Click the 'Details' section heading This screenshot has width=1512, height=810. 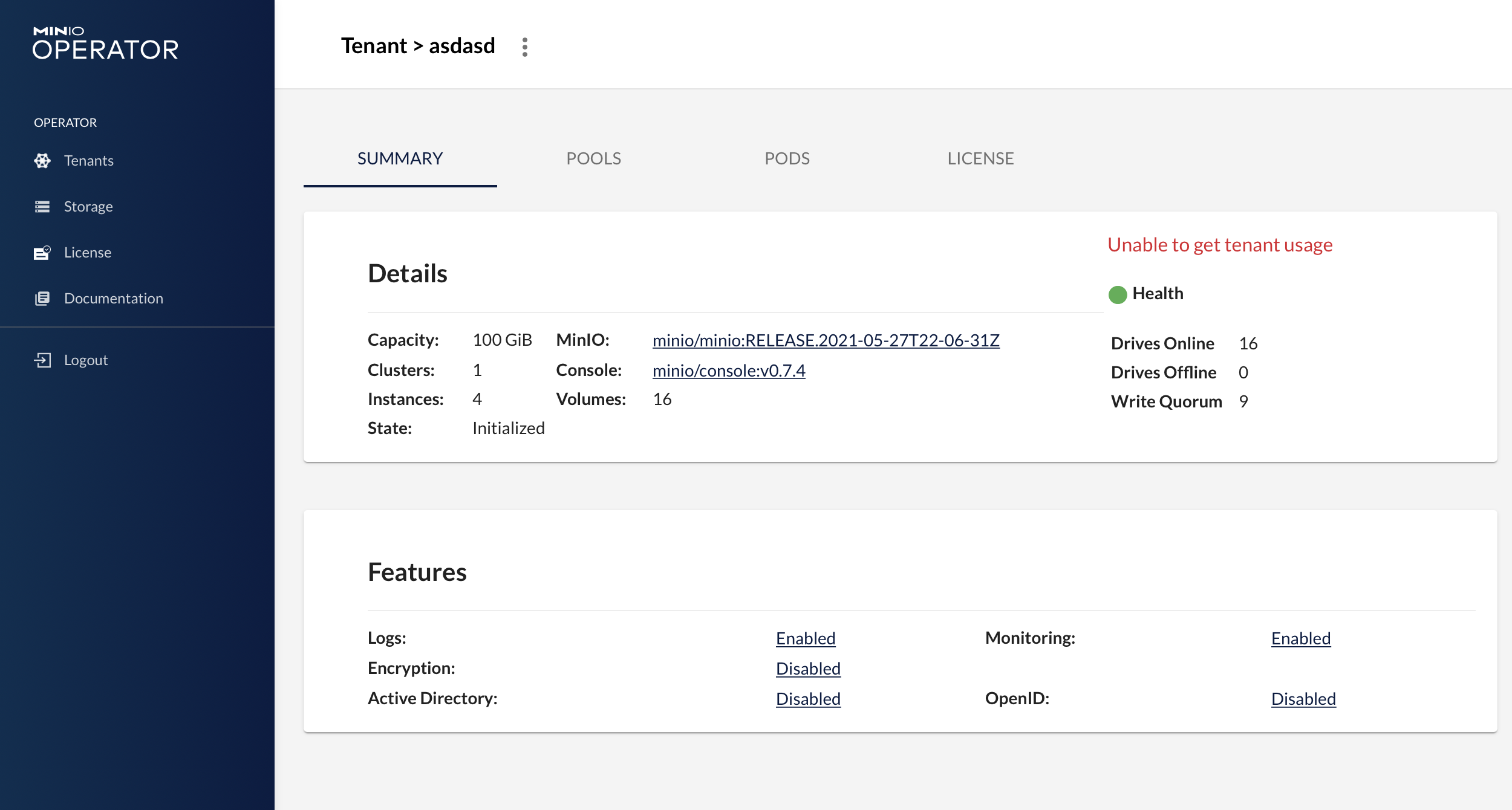(x=408, y=274)
